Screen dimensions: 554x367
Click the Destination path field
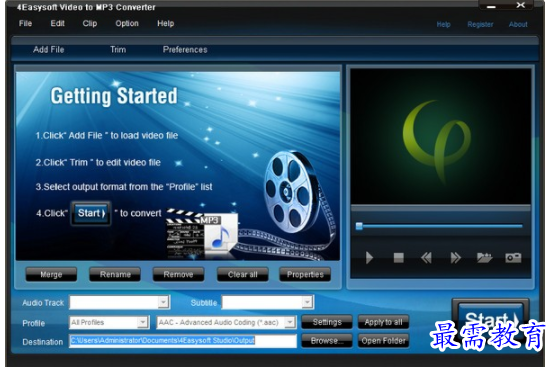183,341
